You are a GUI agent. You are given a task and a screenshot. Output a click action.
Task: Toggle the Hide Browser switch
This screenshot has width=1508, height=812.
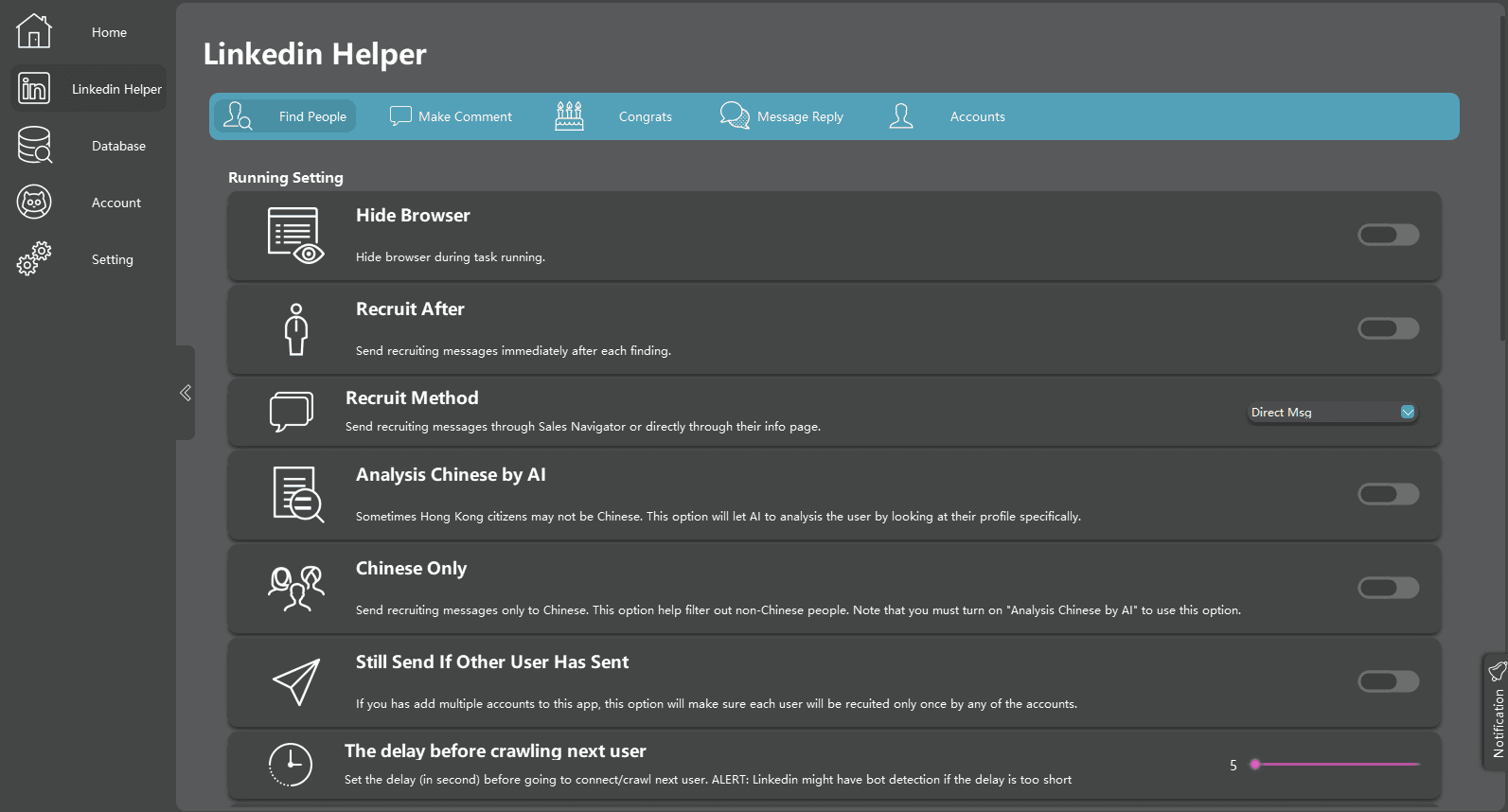coord(1389,235)
